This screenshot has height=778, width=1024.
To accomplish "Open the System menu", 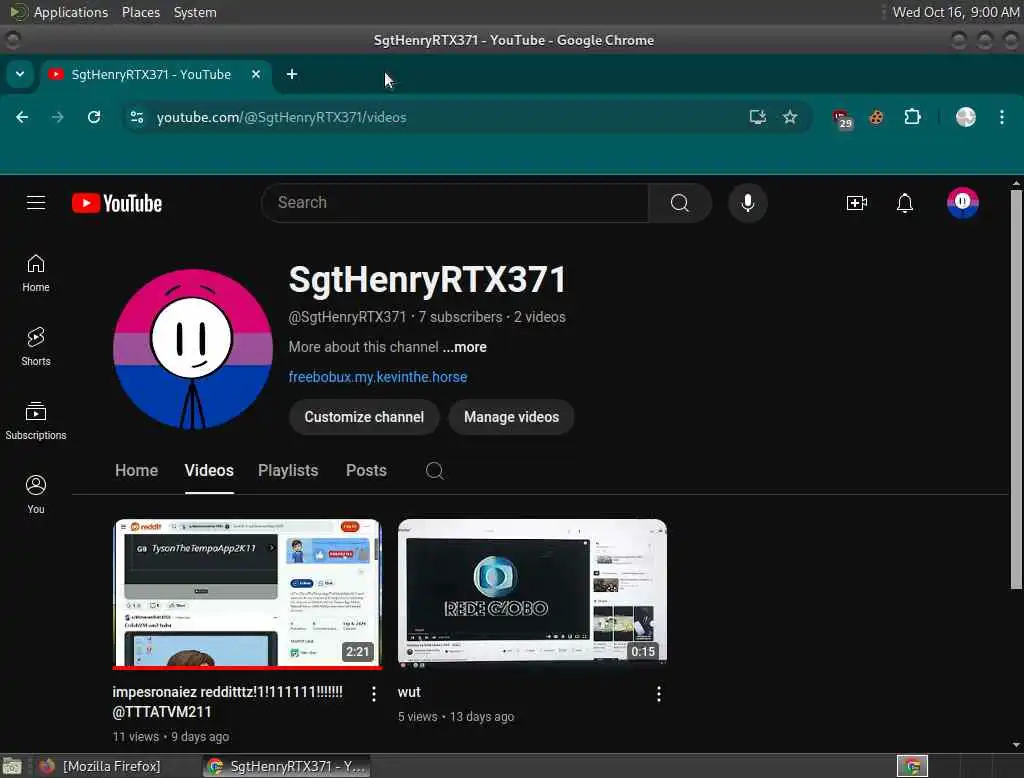I will tap(195, 12).
